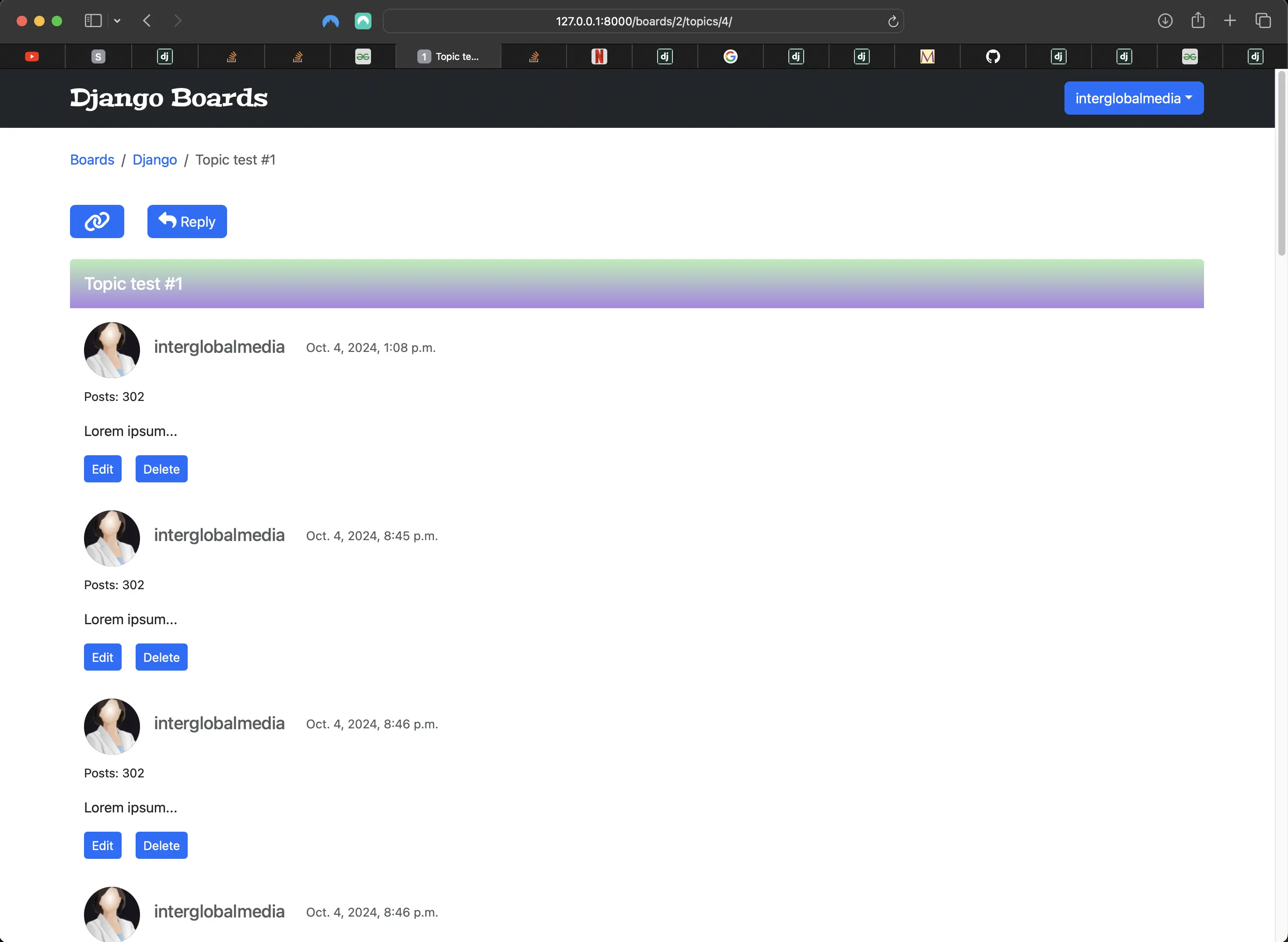
Task: Select the active 'Topic te...' tab
Action: 448,56
